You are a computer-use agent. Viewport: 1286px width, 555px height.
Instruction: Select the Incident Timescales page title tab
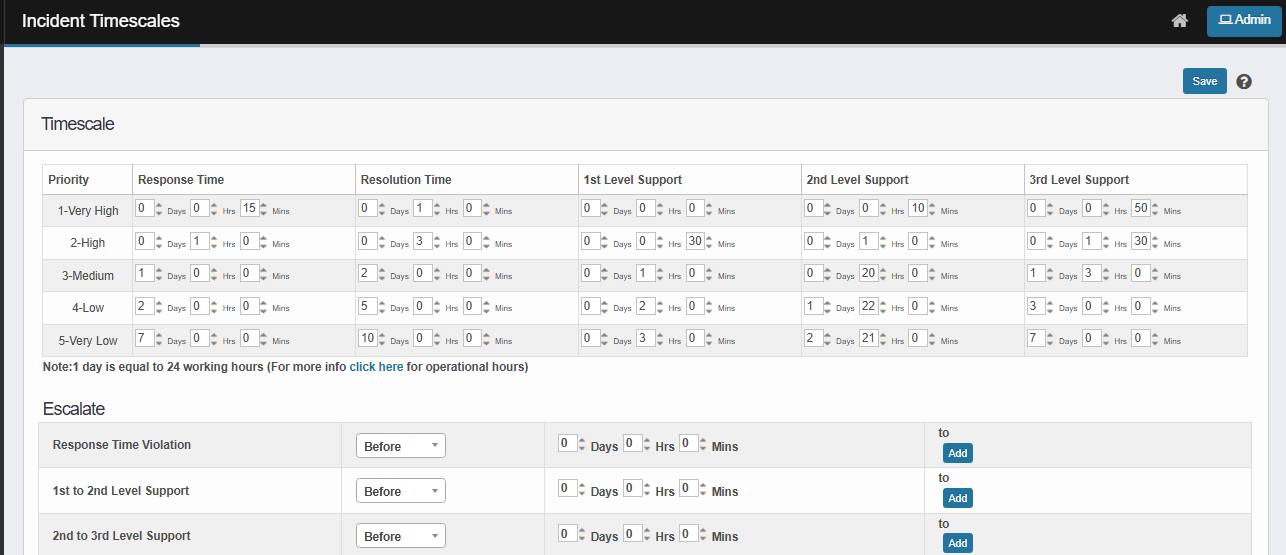click(x=101, y=21)
